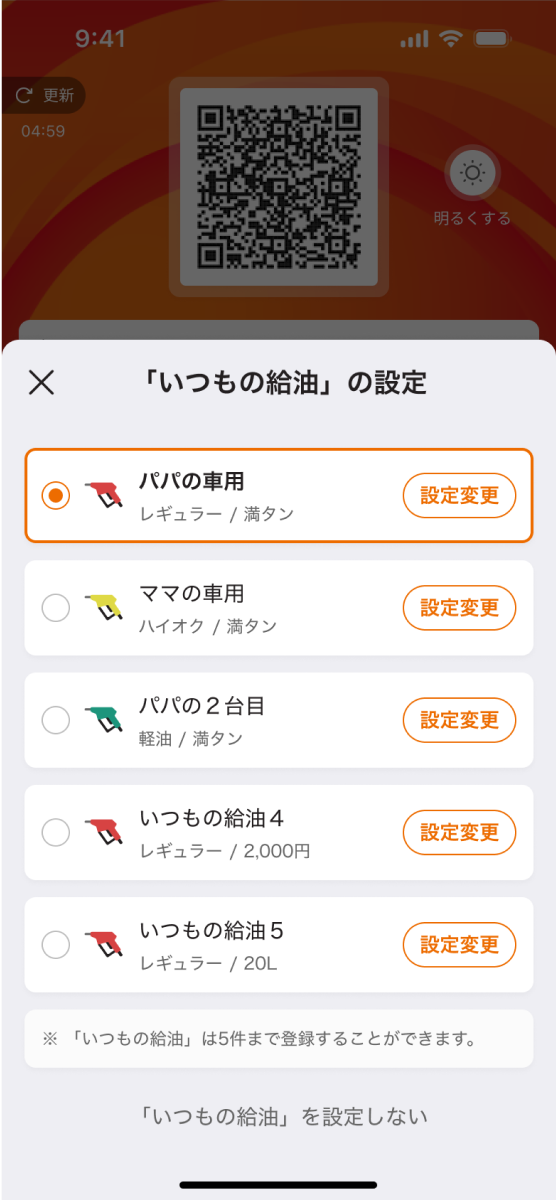Select the ママの車用 radio button
Viewport: 556px width, 1200px height.
click(56, 607)
